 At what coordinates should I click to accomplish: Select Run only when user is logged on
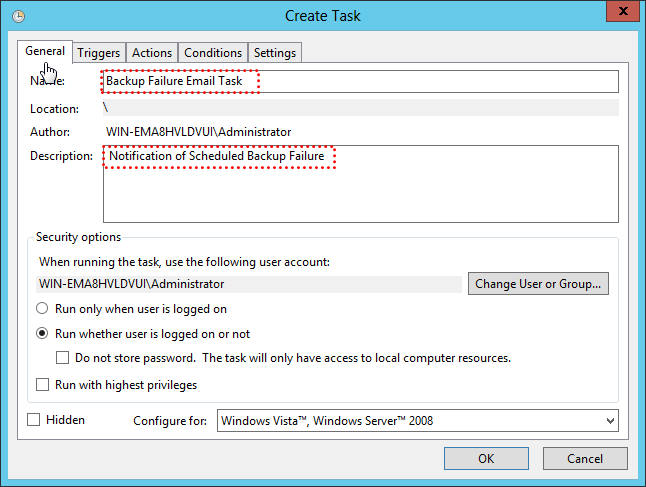click(x=43, y=309)
